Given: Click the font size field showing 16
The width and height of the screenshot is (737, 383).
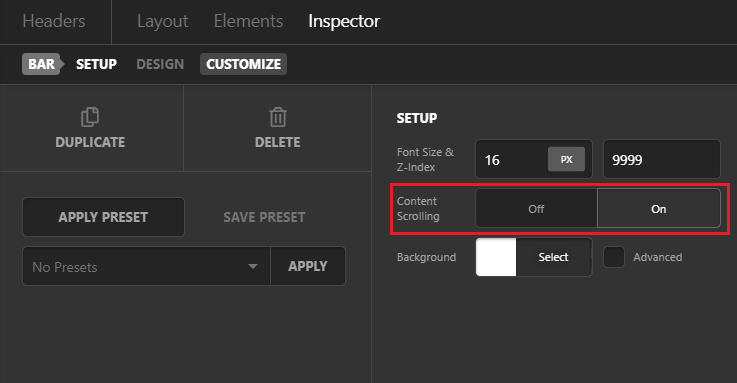Looking at the screenshot, I should (511, 160).
